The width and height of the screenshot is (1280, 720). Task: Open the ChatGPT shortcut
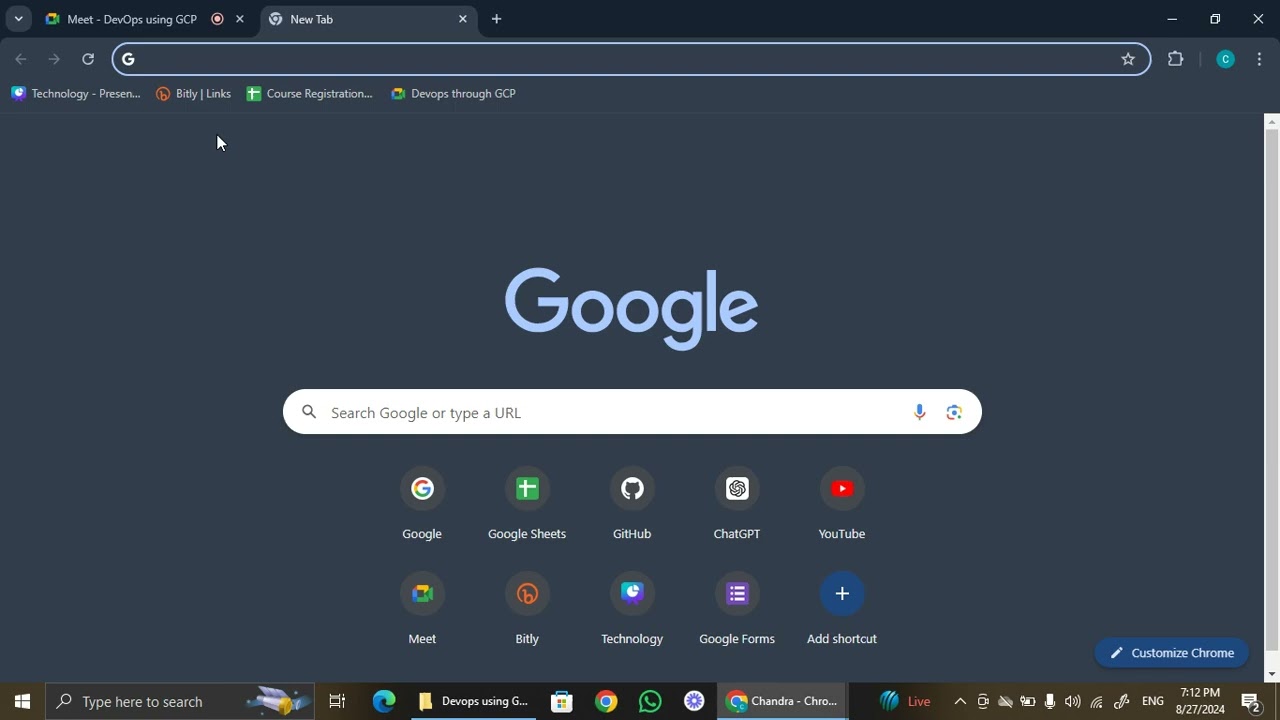point(737,503)
